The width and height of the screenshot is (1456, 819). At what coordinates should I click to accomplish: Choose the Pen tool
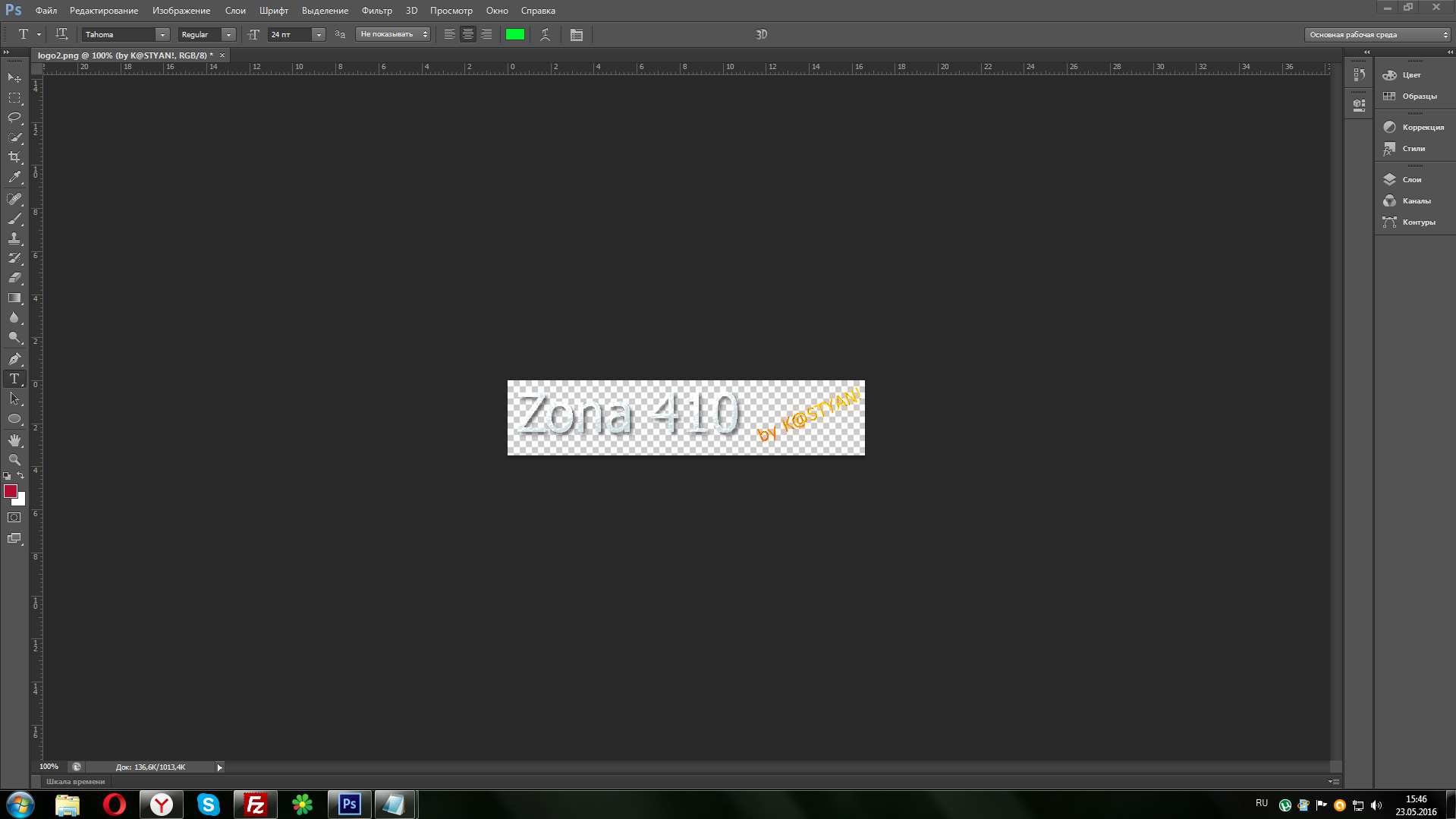14,359
